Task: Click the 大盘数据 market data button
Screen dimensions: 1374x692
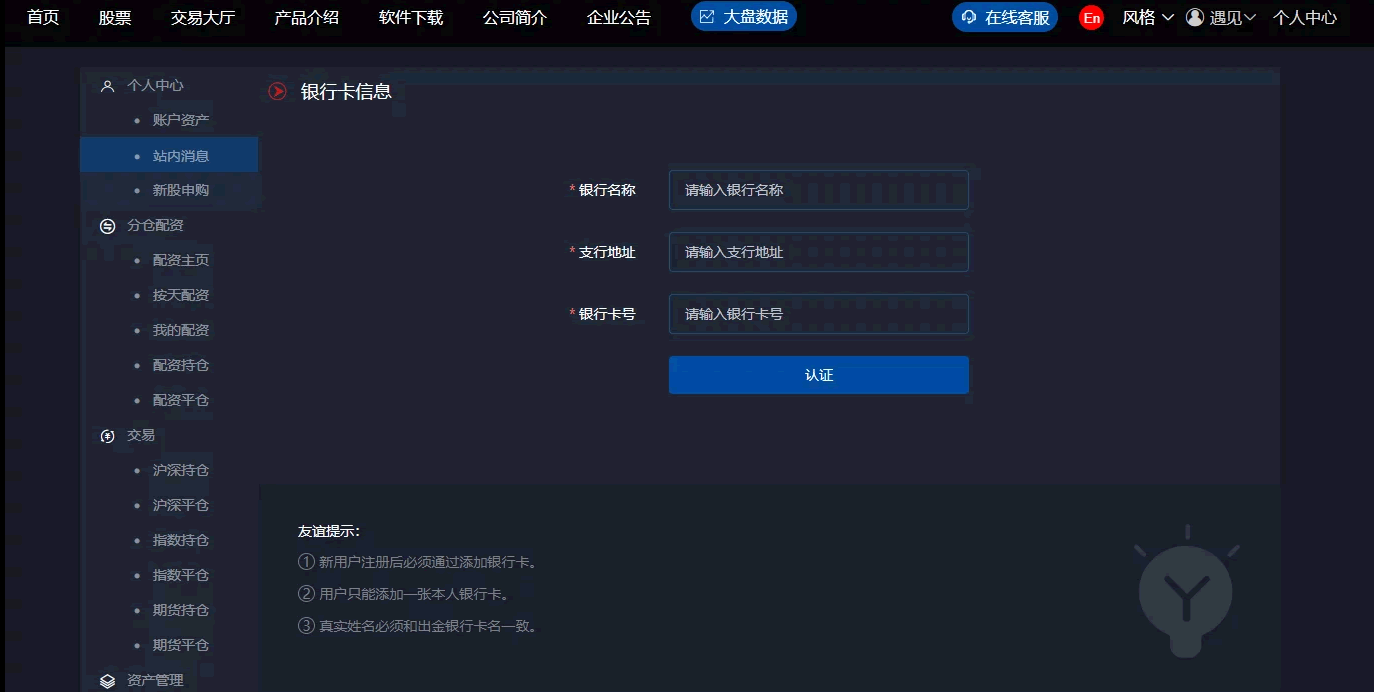Action: coord(744,17)
